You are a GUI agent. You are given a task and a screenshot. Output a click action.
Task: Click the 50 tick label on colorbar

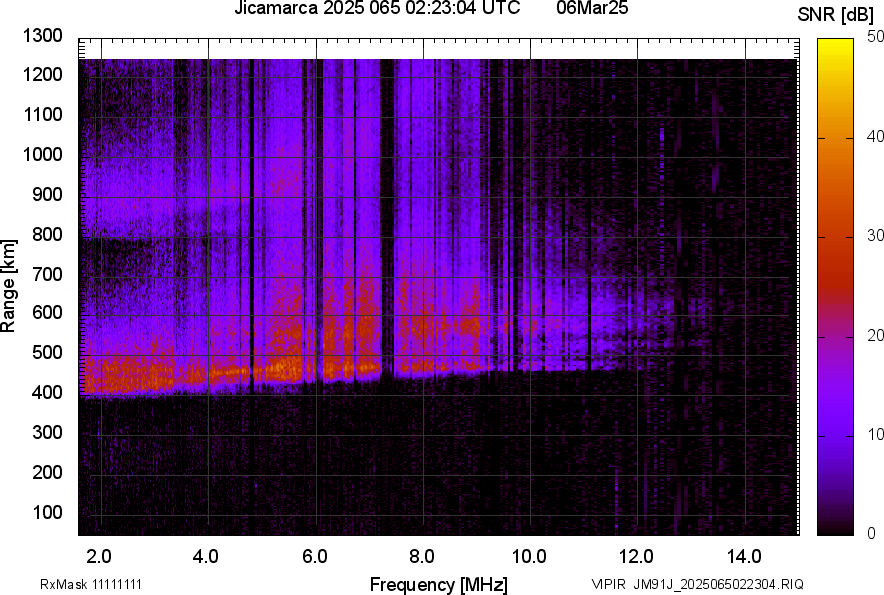pos(876,37)
